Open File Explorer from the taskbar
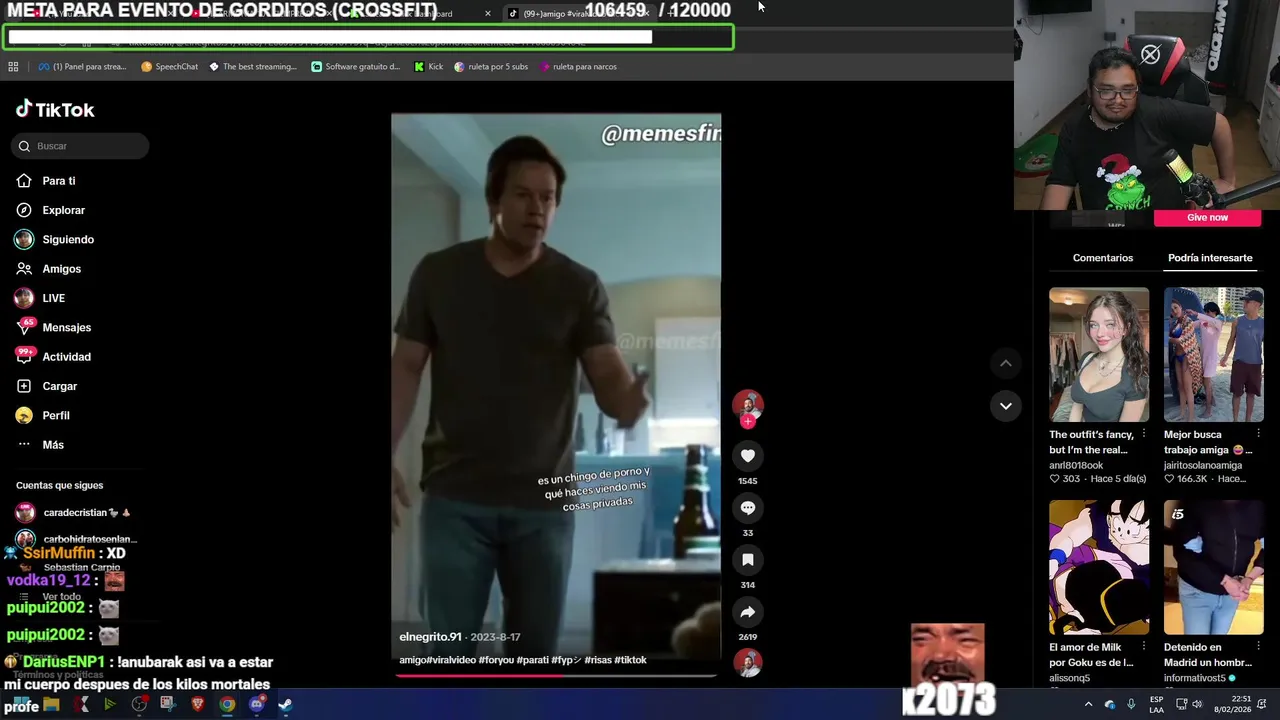Screen dimensions: 1280x720 (x=51, y=705)
